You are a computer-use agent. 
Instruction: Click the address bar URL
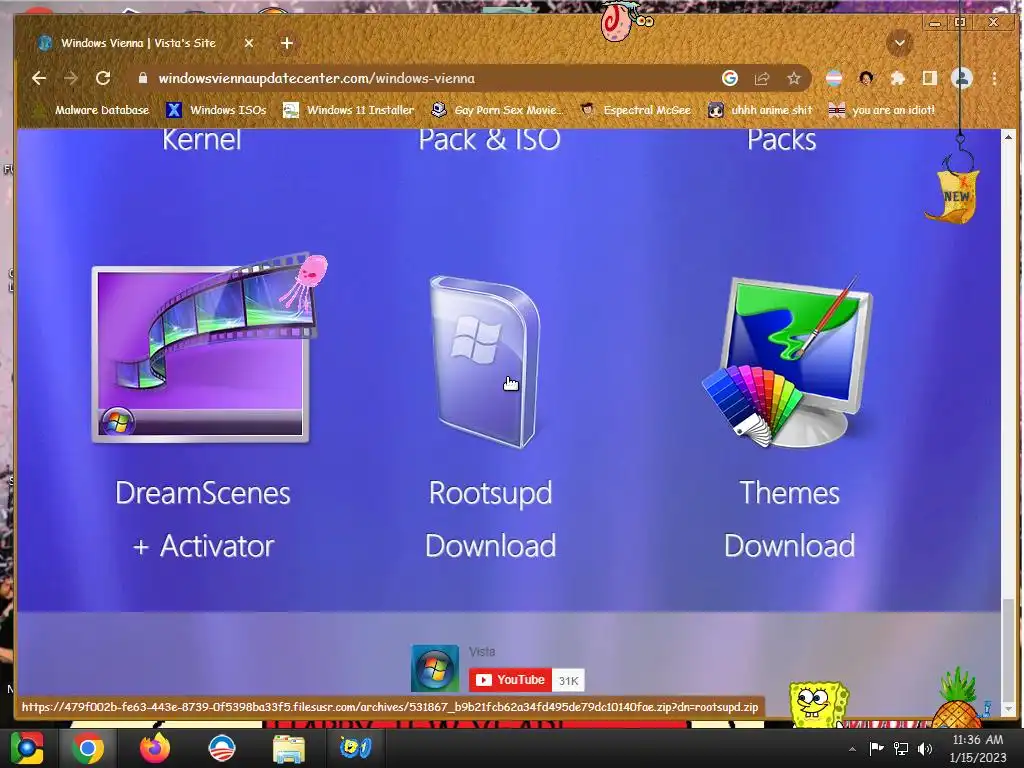click(317, 78)
